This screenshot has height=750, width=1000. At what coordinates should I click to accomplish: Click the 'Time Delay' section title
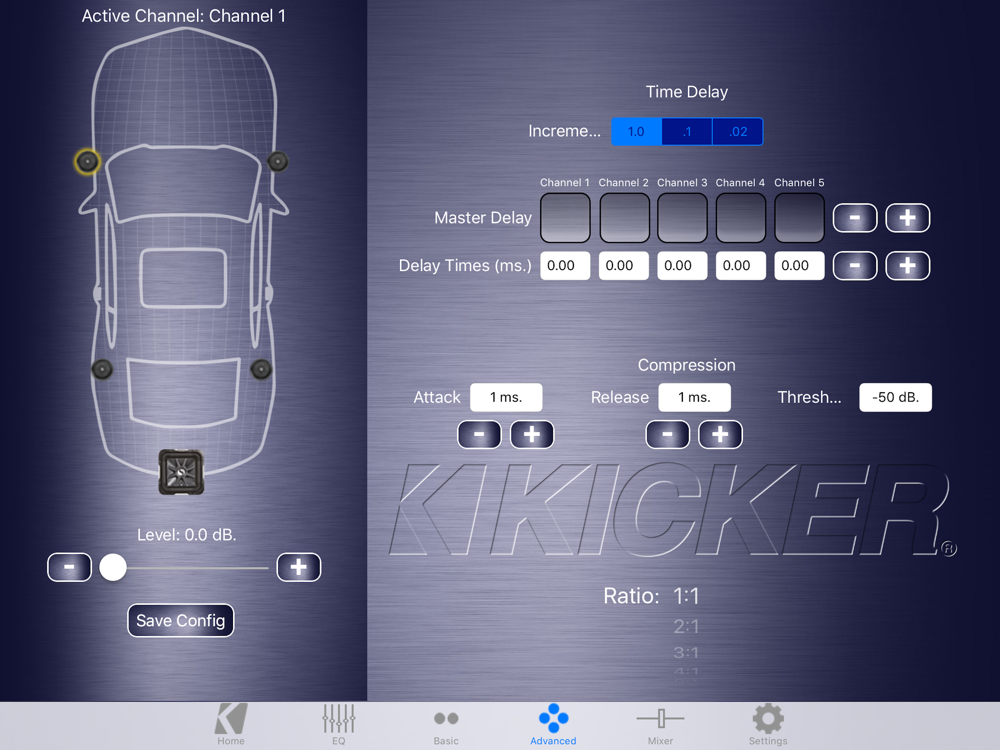coord(687,92)
